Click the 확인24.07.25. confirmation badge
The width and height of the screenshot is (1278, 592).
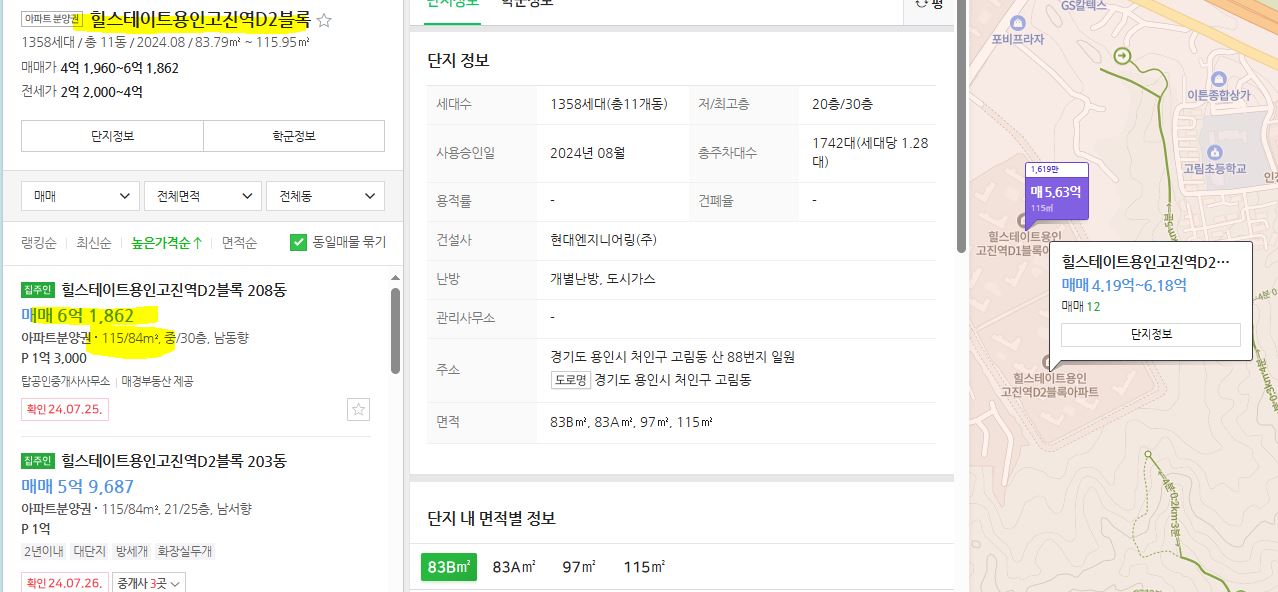pos(65,409)
